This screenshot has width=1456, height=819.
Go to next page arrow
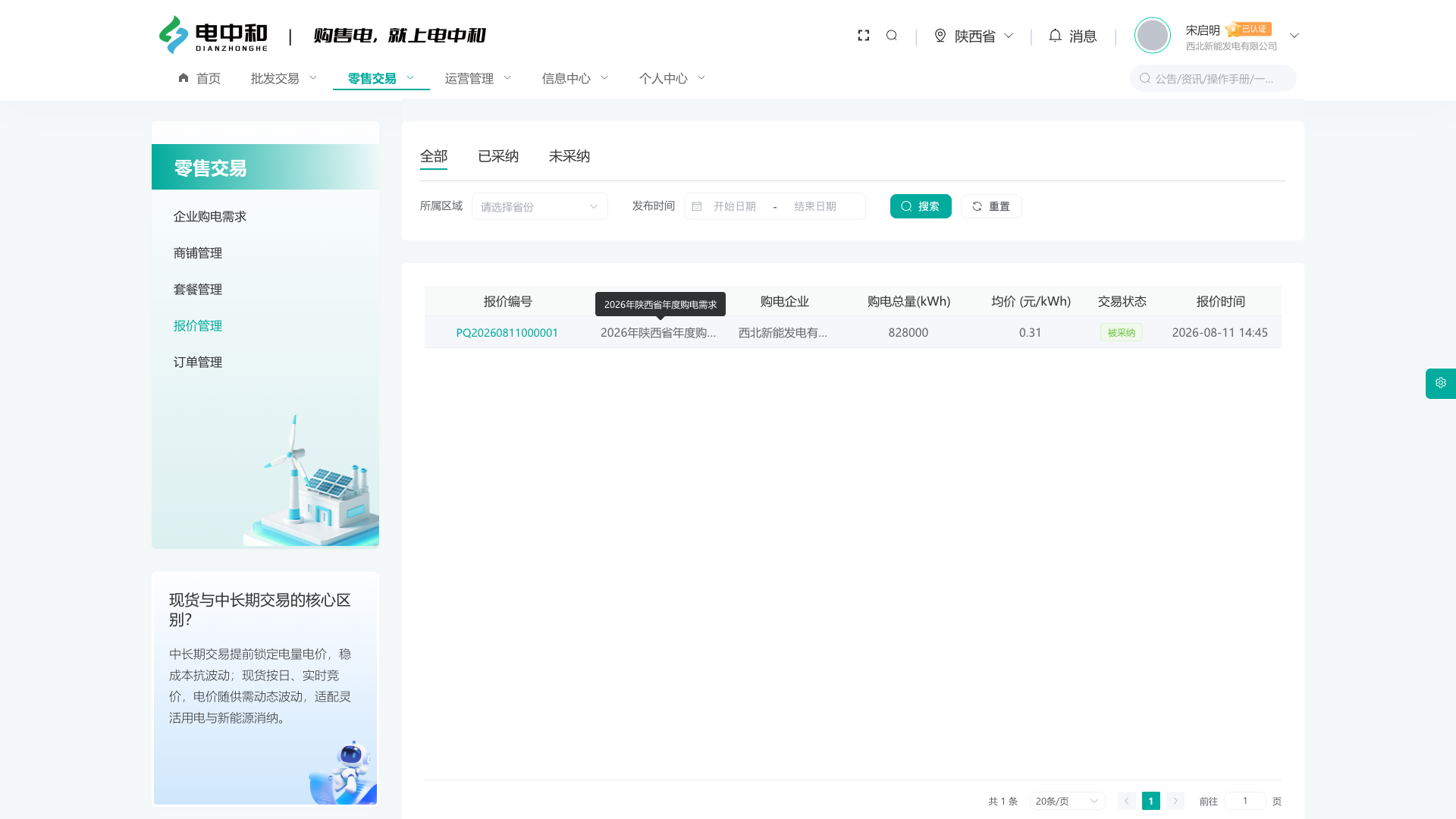[1175, 801]
